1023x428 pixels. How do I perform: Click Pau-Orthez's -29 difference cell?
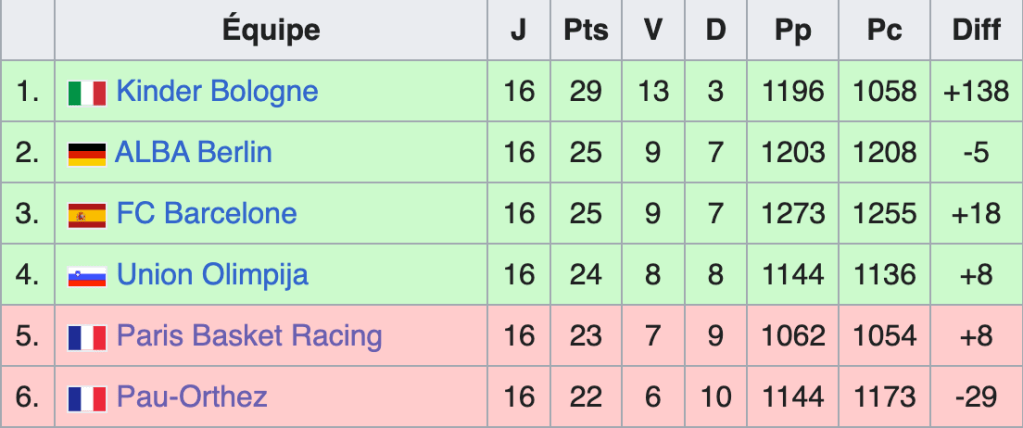point(976,397)
